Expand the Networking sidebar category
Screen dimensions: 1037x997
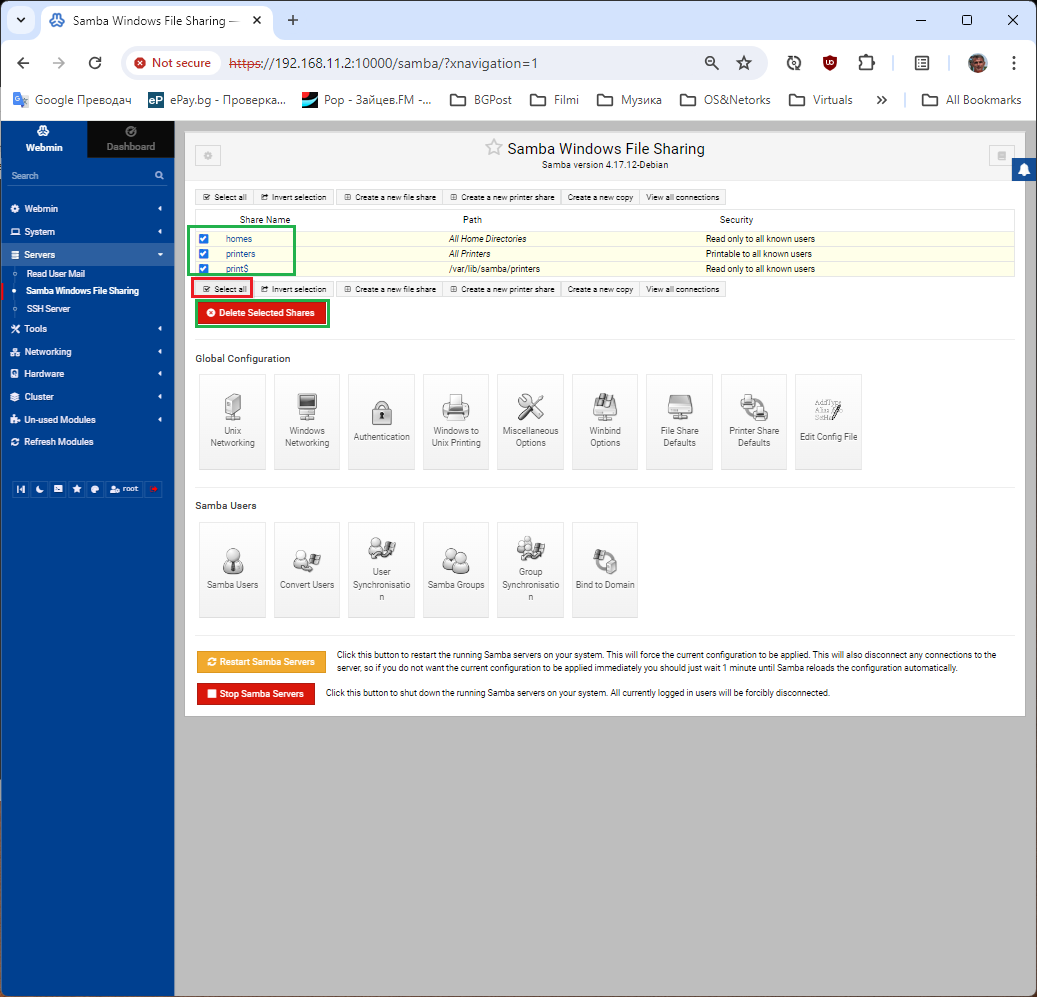[x=87, y=352]
